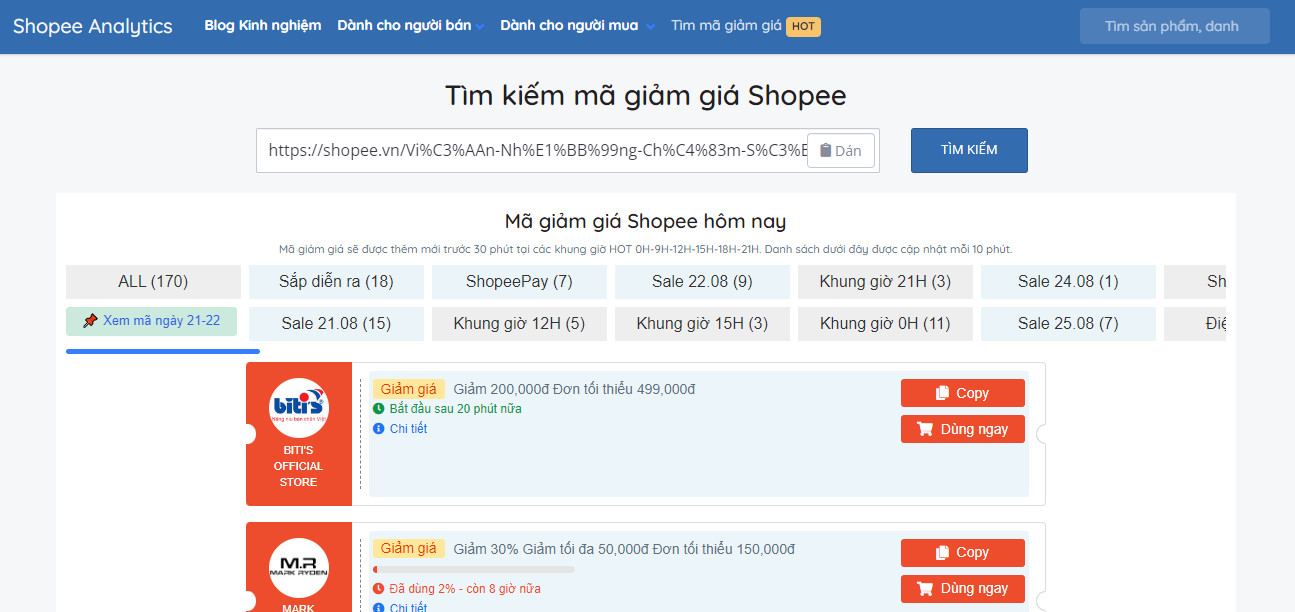The width and height of the screenshot is (1295, 612).
Task: Open the Khung giờ 0H (11) filter
Action: coord(885,324)
